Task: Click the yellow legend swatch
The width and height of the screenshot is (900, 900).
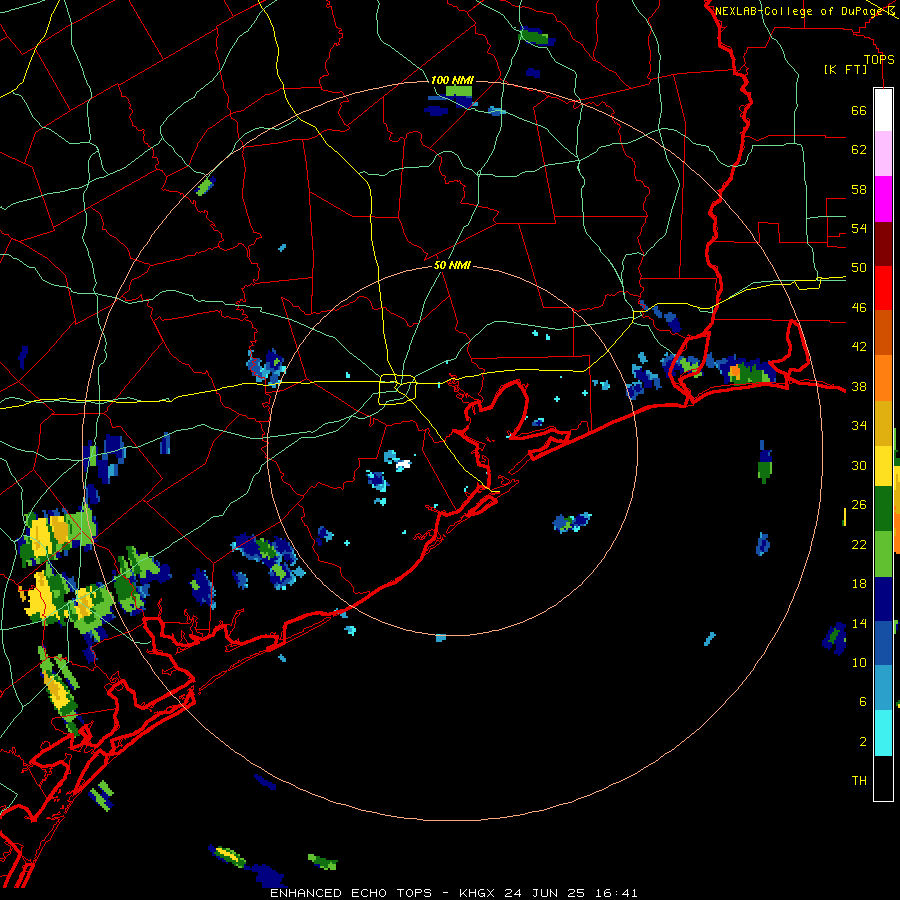Action: [883, 466]
